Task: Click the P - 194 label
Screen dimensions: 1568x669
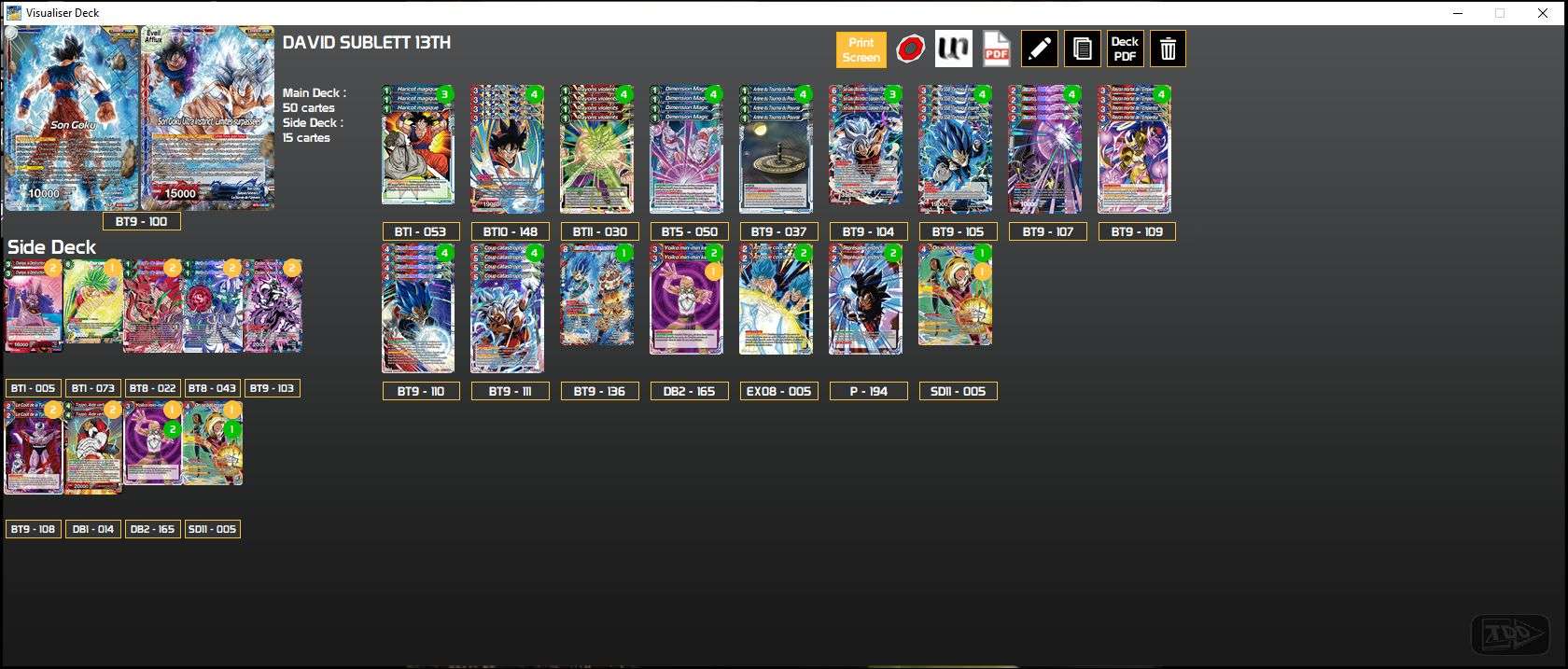Action: [868, 391]
